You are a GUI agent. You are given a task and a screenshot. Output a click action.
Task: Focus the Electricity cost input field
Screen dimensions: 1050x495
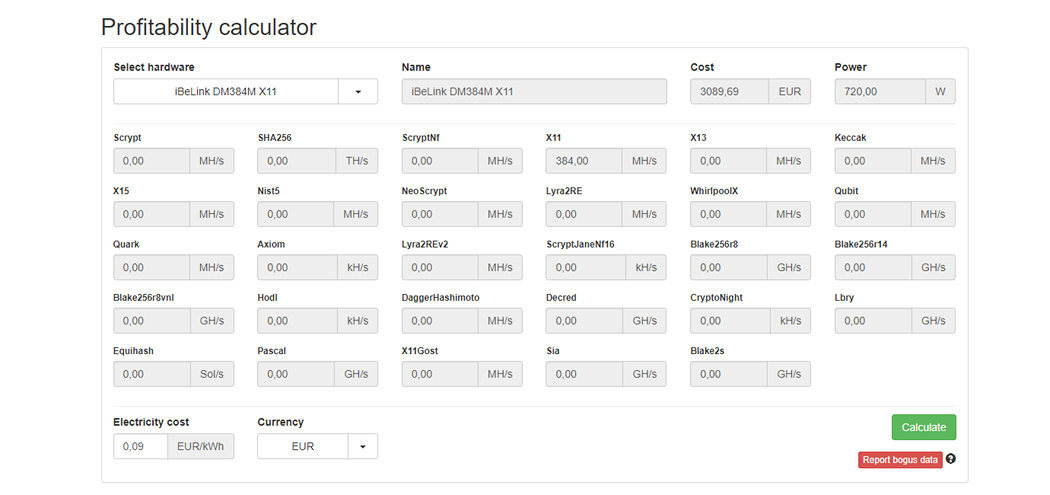click(x=140, y=446)
